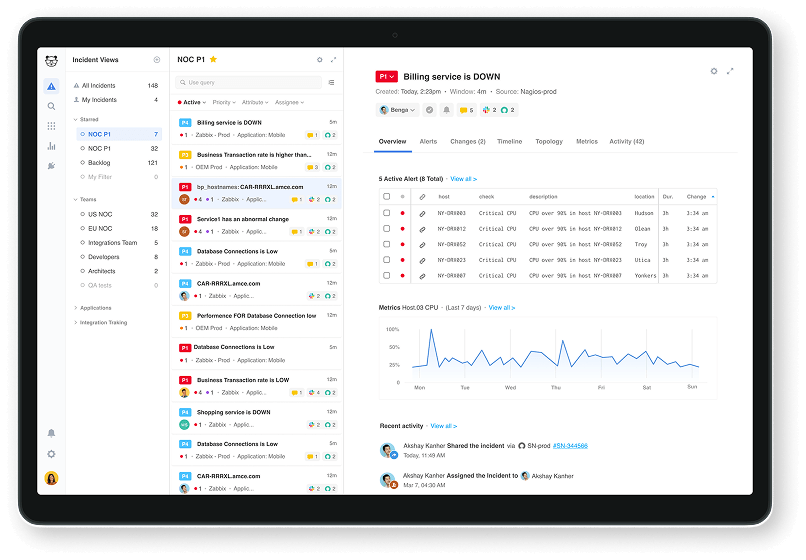Click the snooze bell icon near Benga
Screen dimensions: 806x560
[x=447, y=110]
